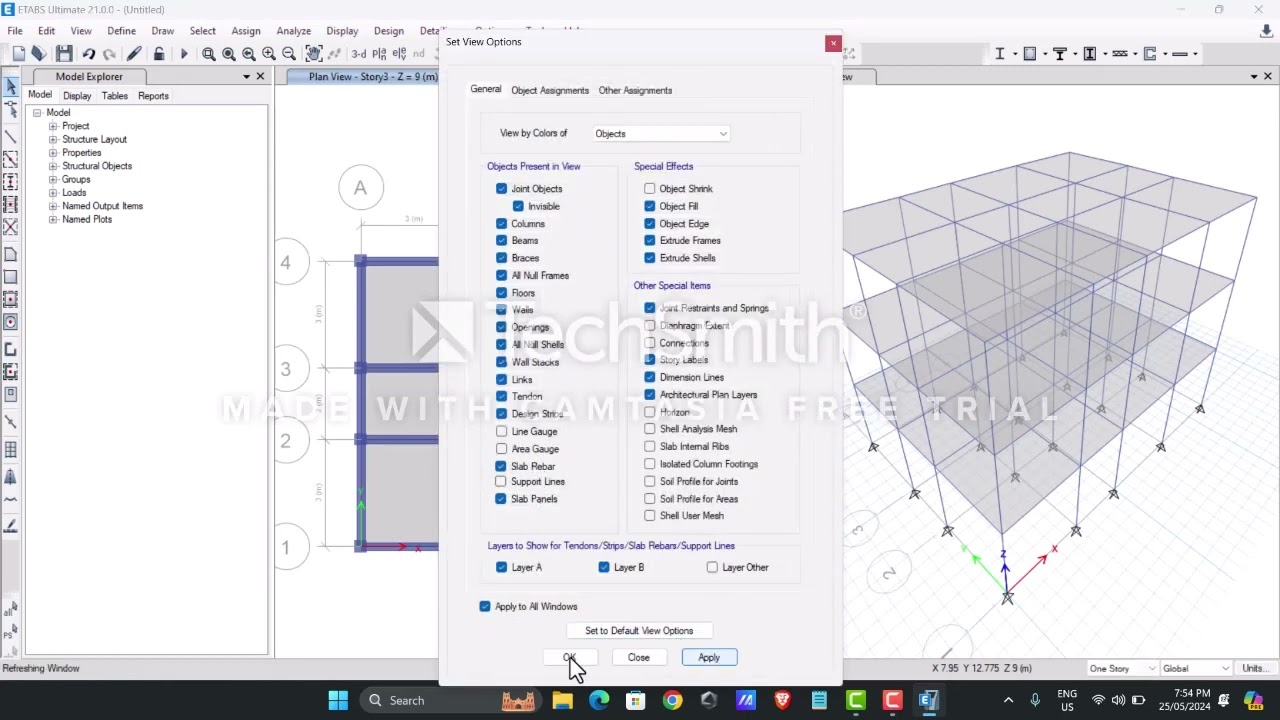Open the One Story dropdown in status bar
This screenshot has height=720, width=1280.
(x=1122, y=668)
